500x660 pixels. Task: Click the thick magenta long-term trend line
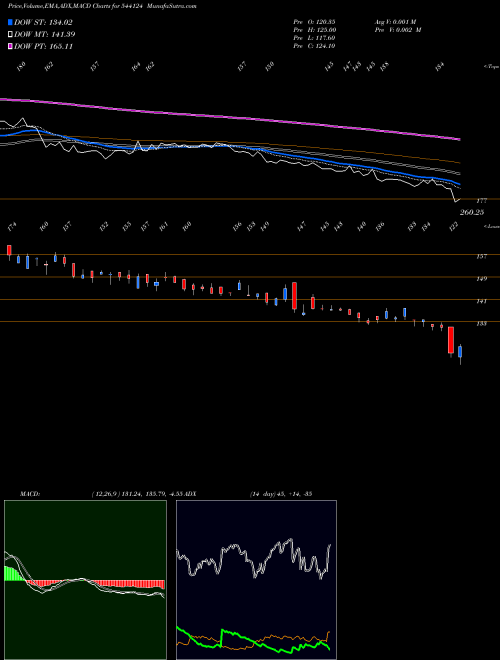[229, 117]
